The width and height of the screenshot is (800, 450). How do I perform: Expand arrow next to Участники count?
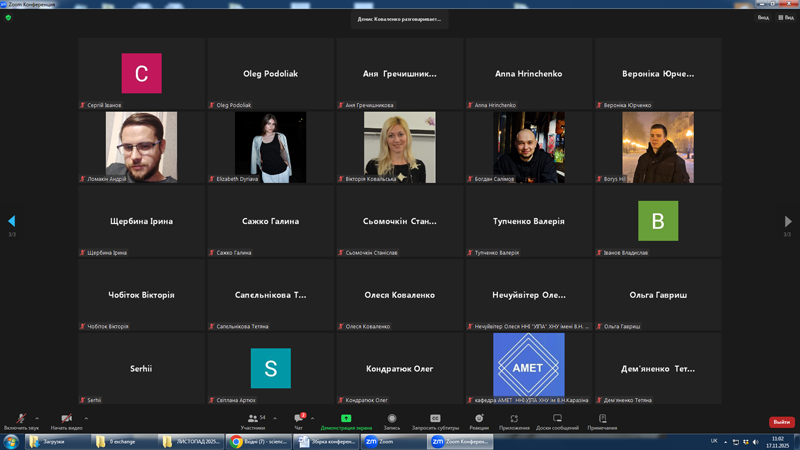pos(275,418)
